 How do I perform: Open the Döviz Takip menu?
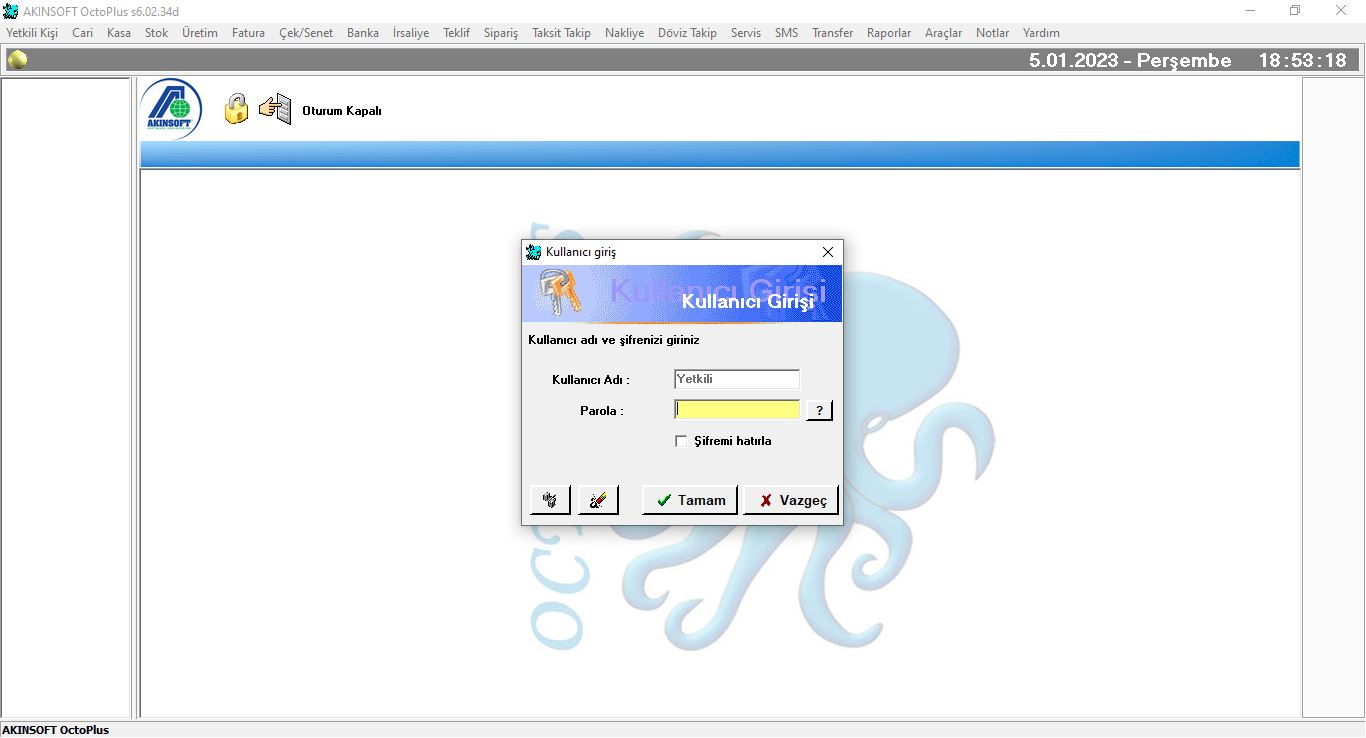(x=687, y=33)
